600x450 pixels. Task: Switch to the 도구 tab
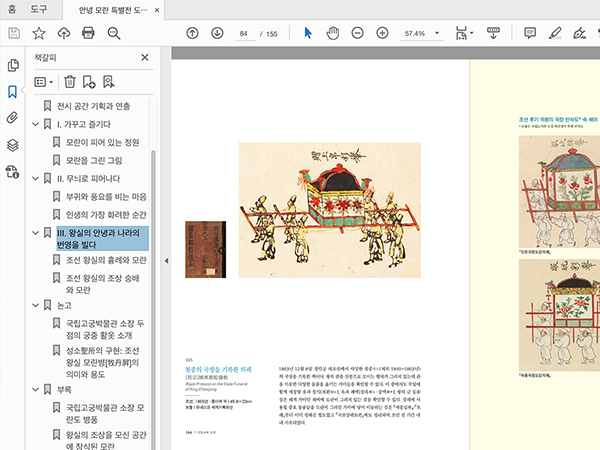(39, 9)
